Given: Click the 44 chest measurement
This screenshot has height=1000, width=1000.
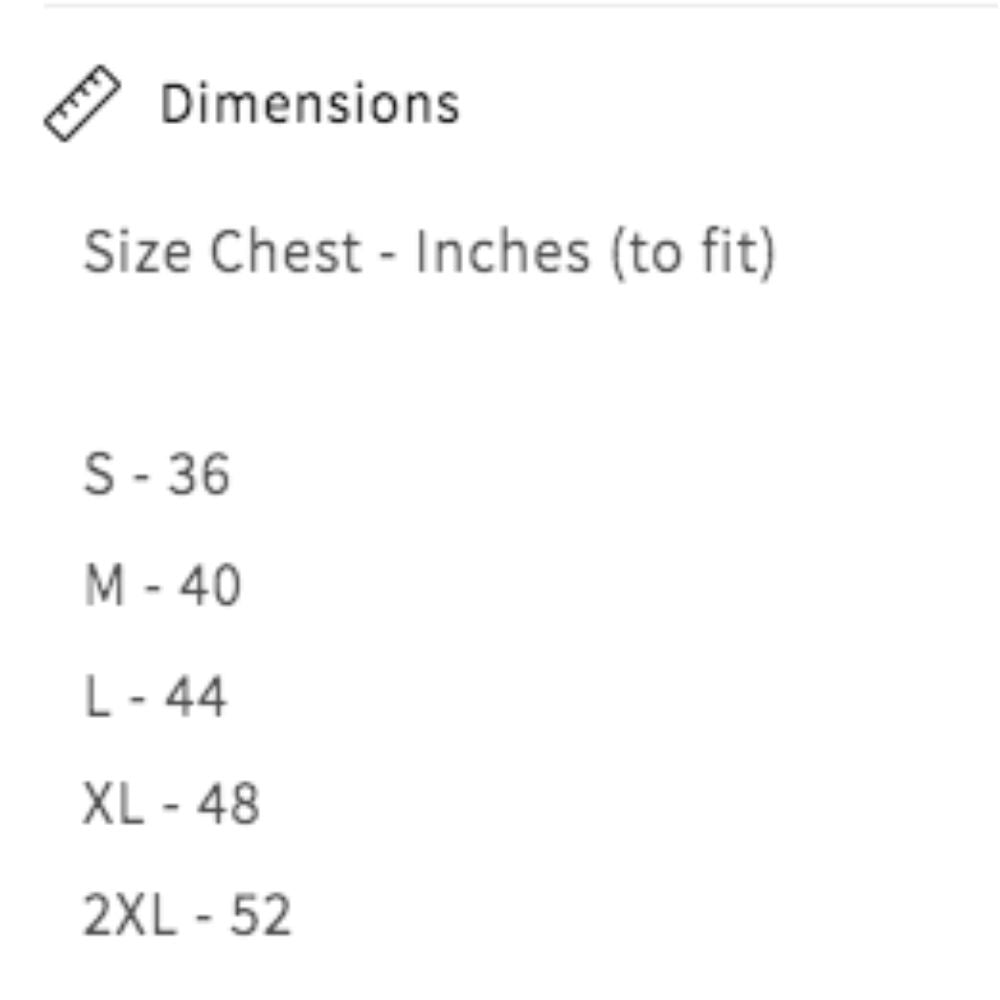Looking at the screenshot, I should coord(195,696).
